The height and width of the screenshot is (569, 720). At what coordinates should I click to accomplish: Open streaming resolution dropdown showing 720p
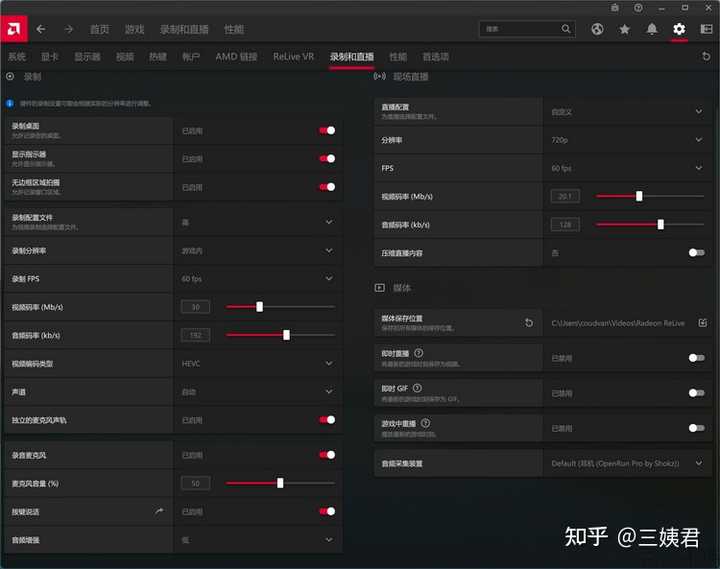[x=627, y=140]
